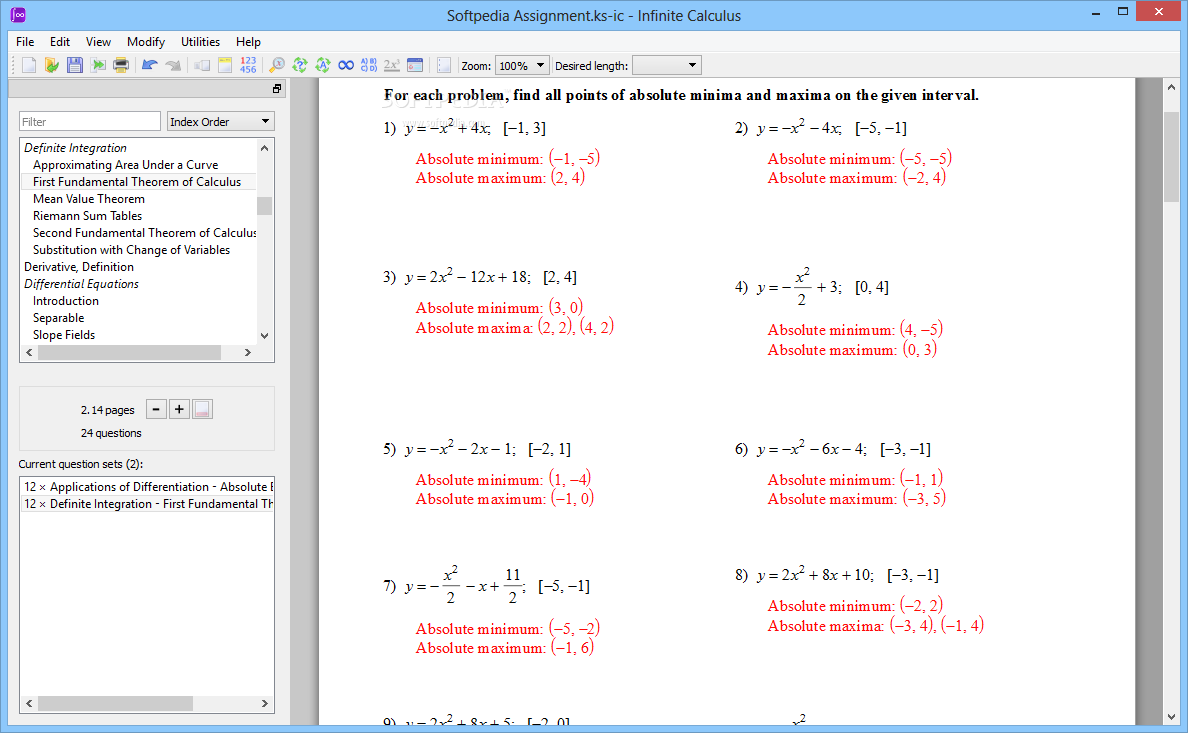This screenshot has height=733, width=1188.
Task: Minimize the Infinite Calculus window
Action: click(1096, 12)
